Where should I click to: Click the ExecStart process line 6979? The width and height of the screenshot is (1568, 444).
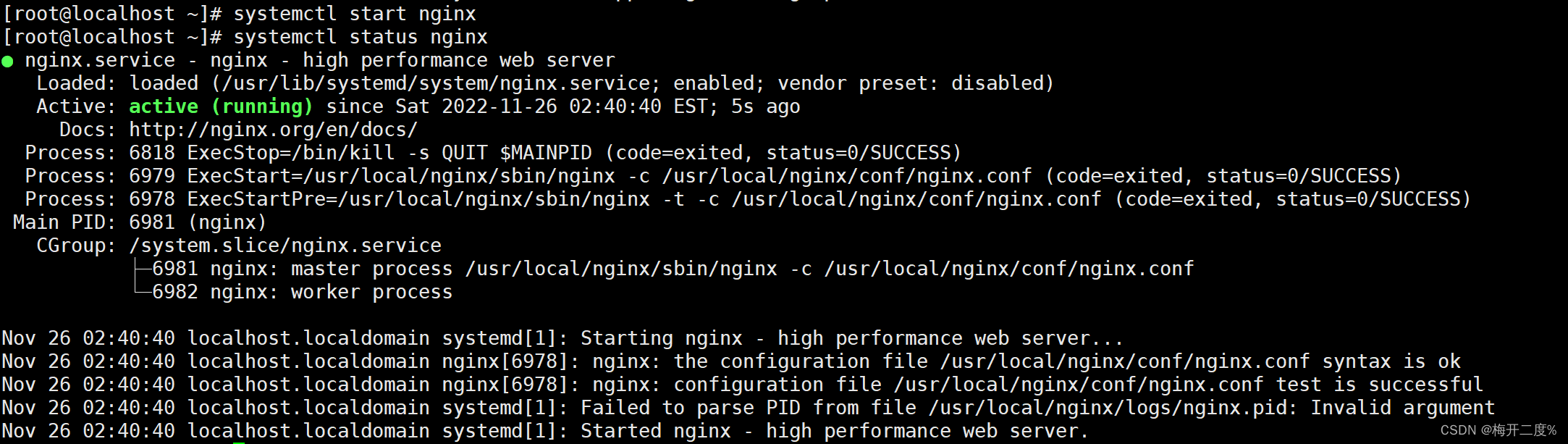[x=764, y=176]
